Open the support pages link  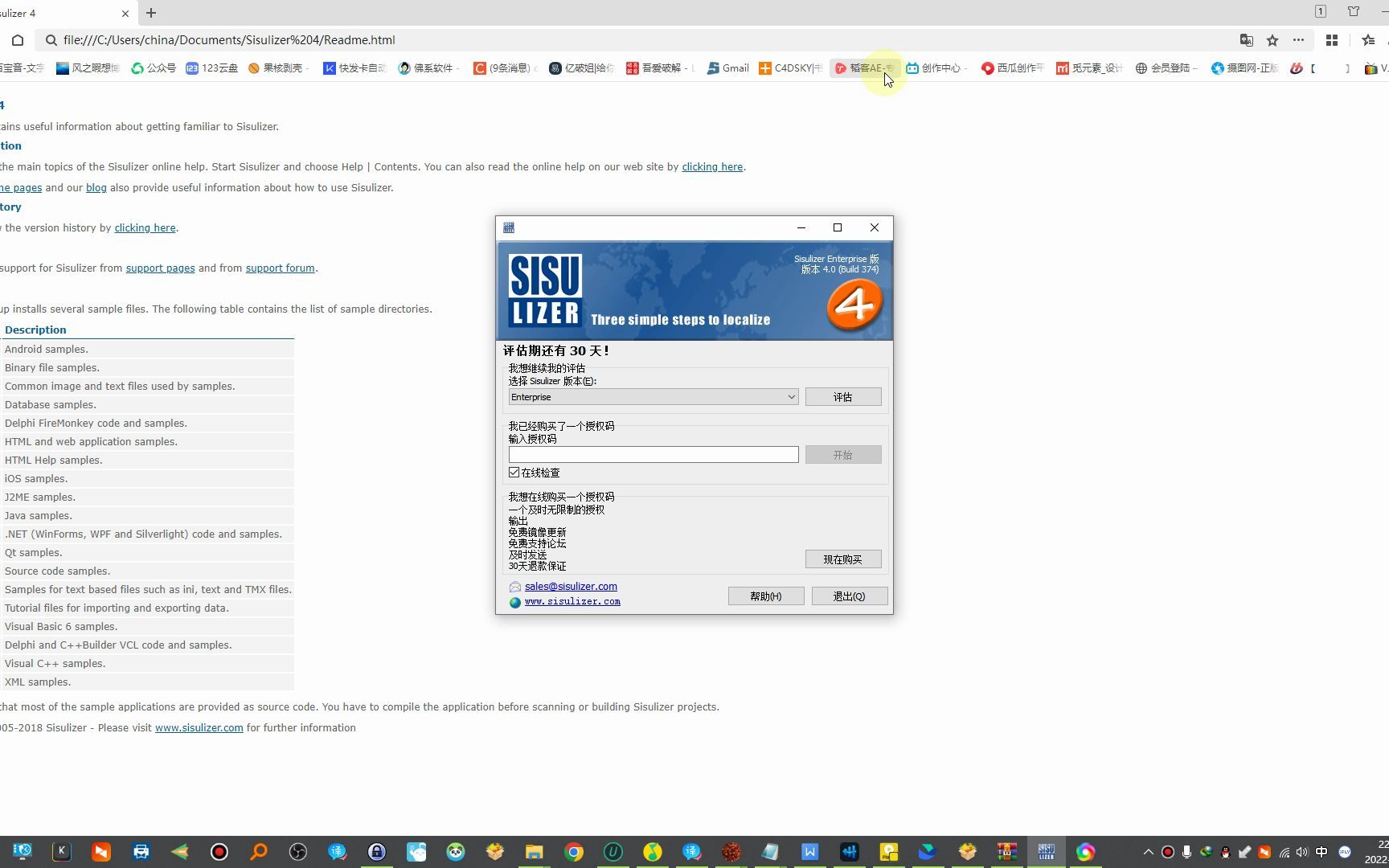[160, 268]
